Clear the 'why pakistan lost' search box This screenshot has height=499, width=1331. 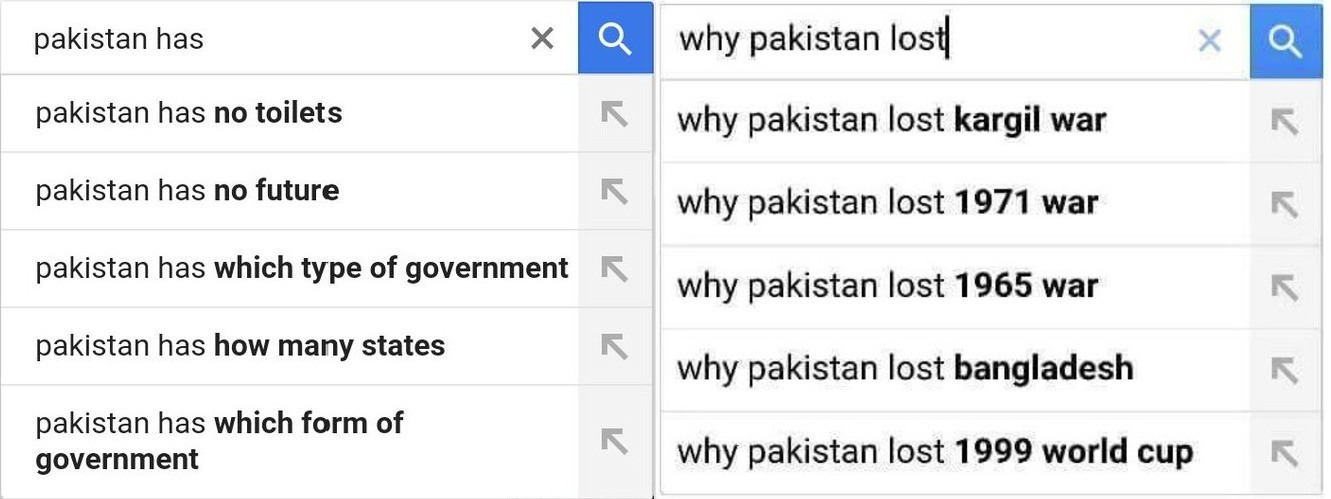(x=1209, y=41)
